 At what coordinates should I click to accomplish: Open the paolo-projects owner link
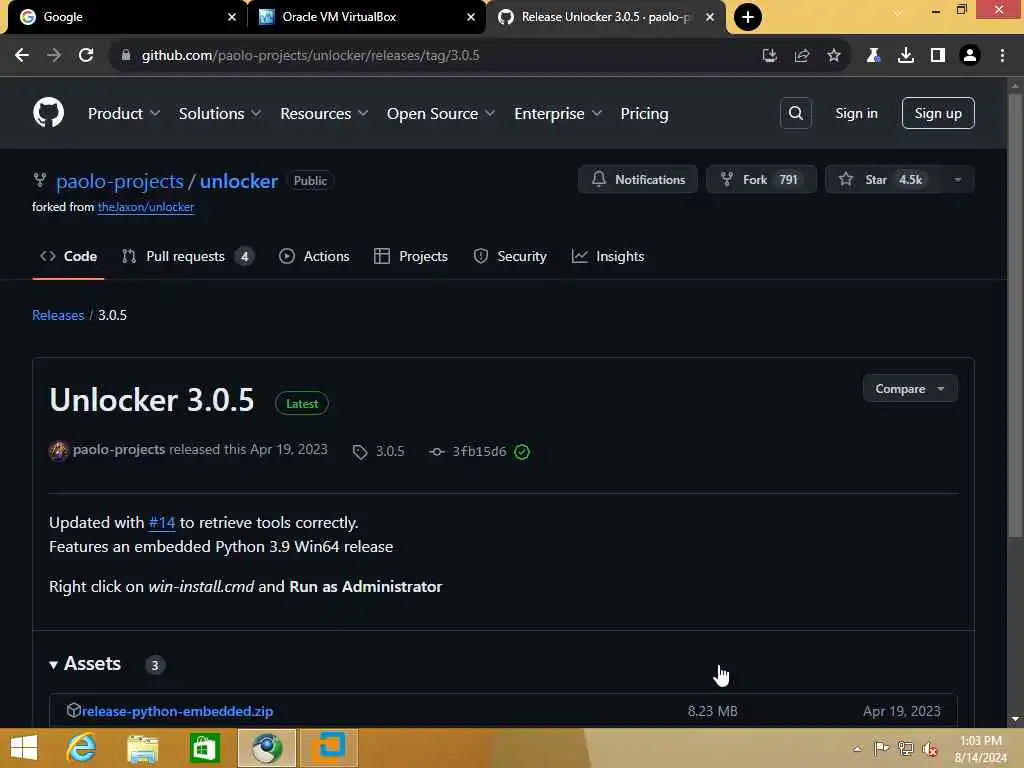pyautogui.click(x=120, y=181)
